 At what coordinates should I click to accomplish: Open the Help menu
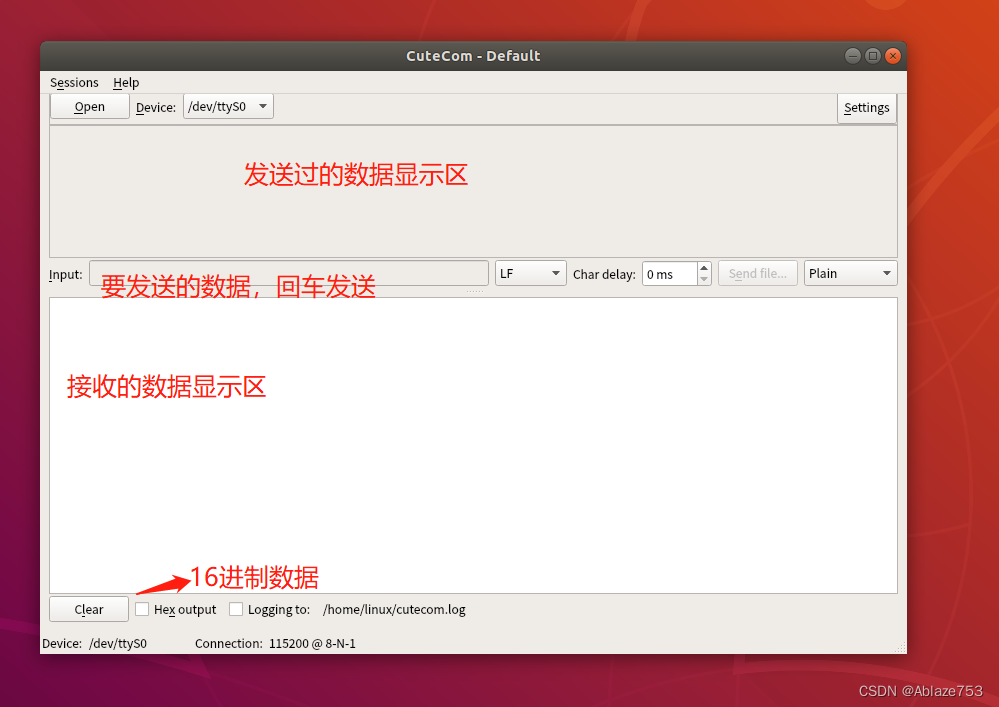point(126,82)
